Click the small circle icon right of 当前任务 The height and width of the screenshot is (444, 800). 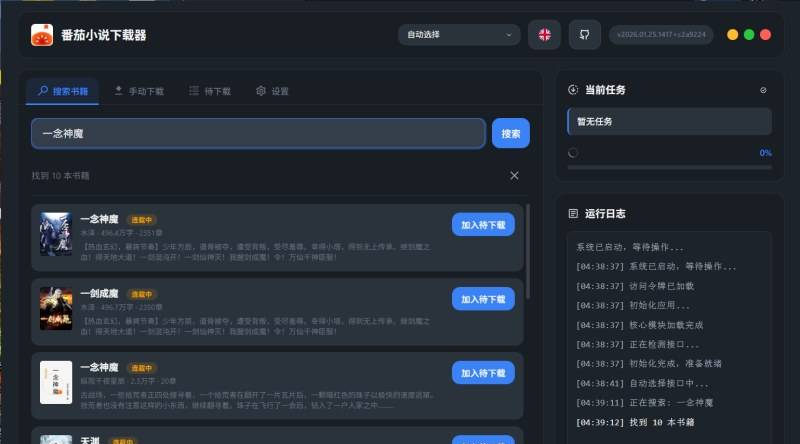[x=763, y=90]
